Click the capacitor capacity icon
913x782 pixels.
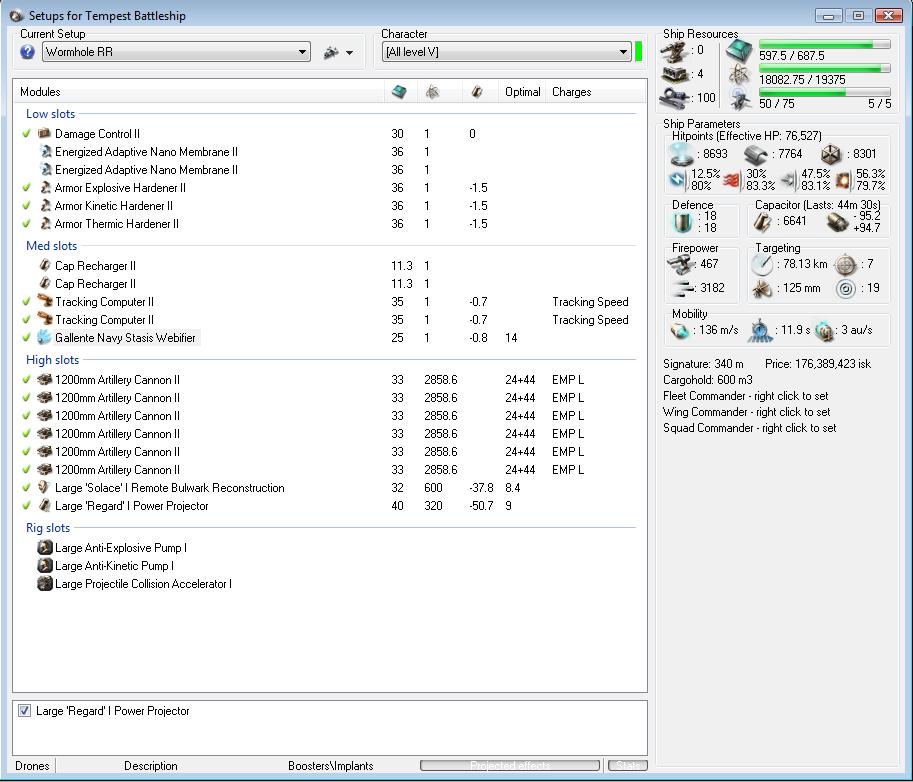[763, 222]
